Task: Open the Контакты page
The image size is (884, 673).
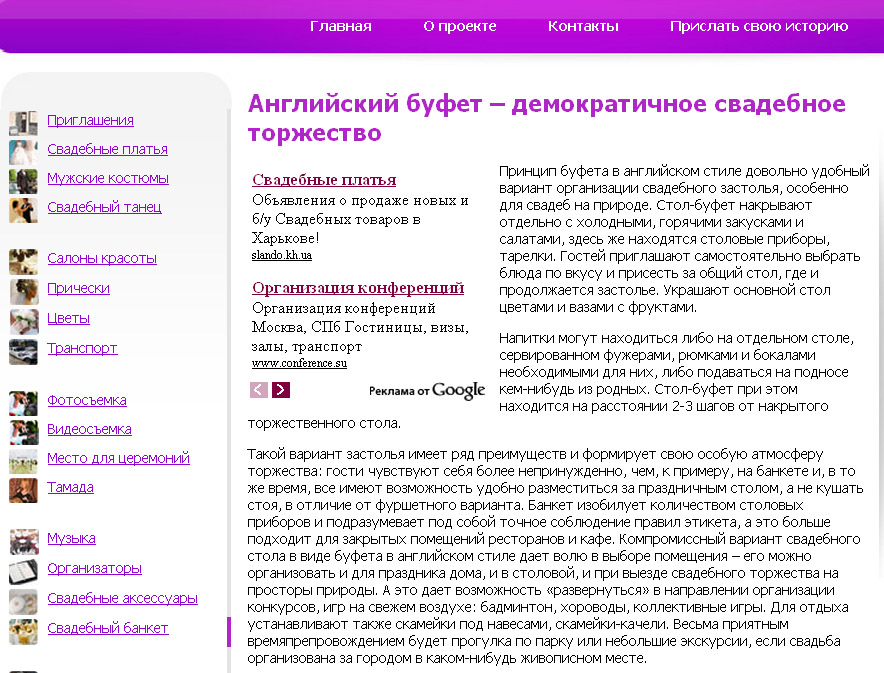Action: pyautogui.click(x=582, y=26)
